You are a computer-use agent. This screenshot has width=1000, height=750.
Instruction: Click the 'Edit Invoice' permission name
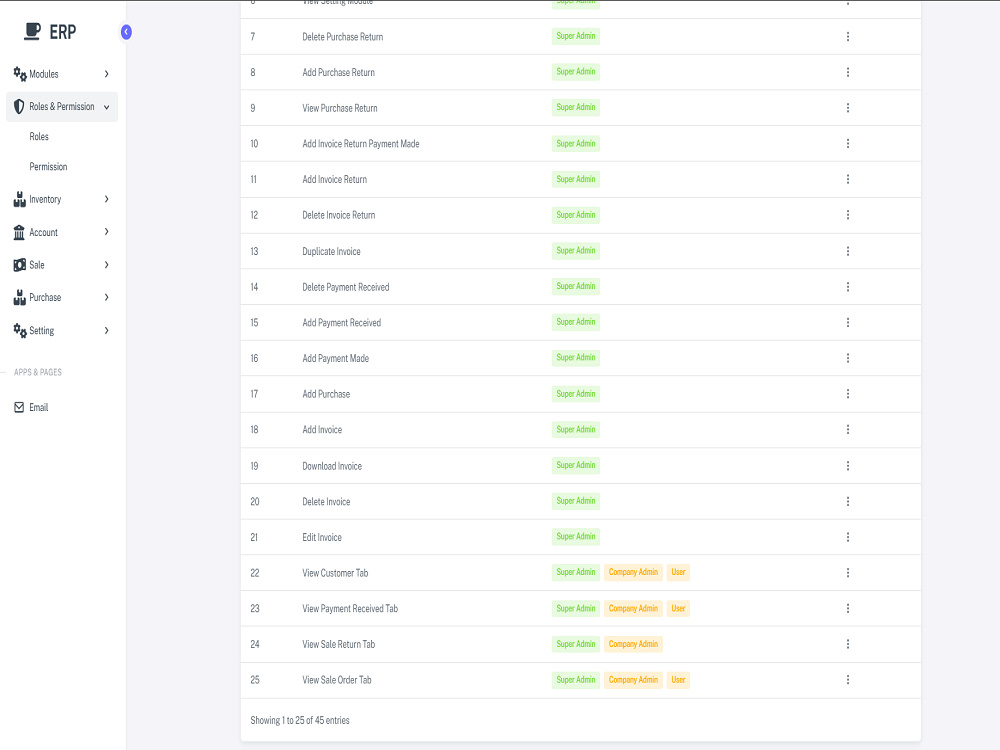pyautogui.click(x=322, y=538)
